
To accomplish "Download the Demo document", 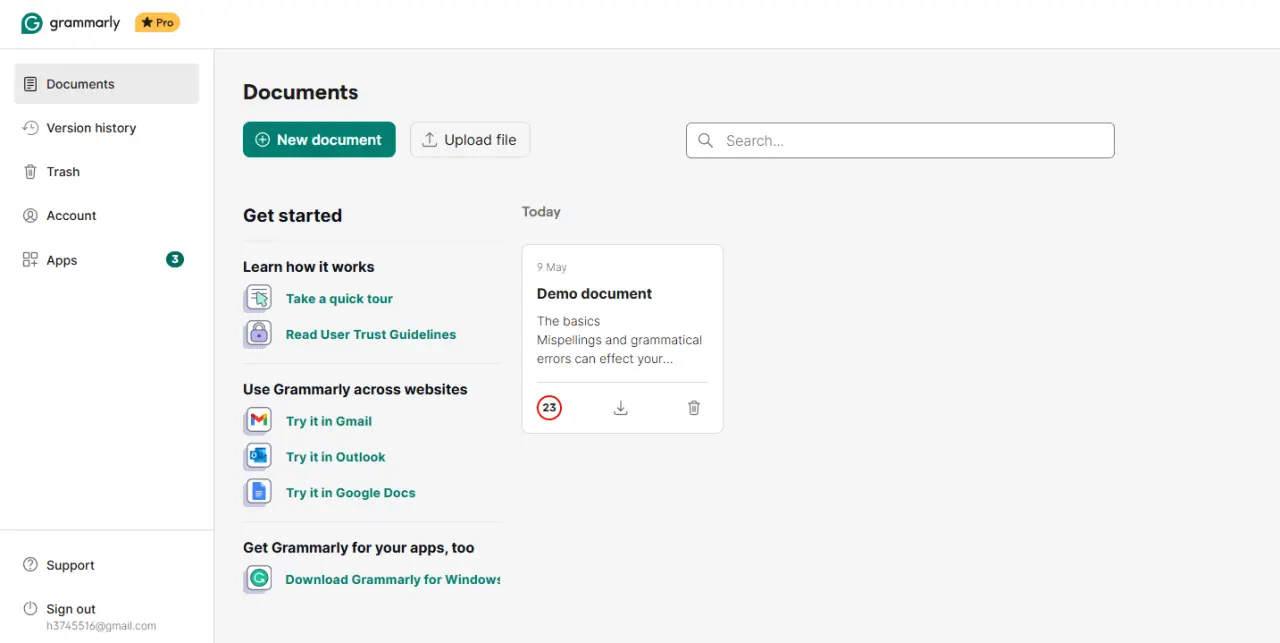I will 621,408.
